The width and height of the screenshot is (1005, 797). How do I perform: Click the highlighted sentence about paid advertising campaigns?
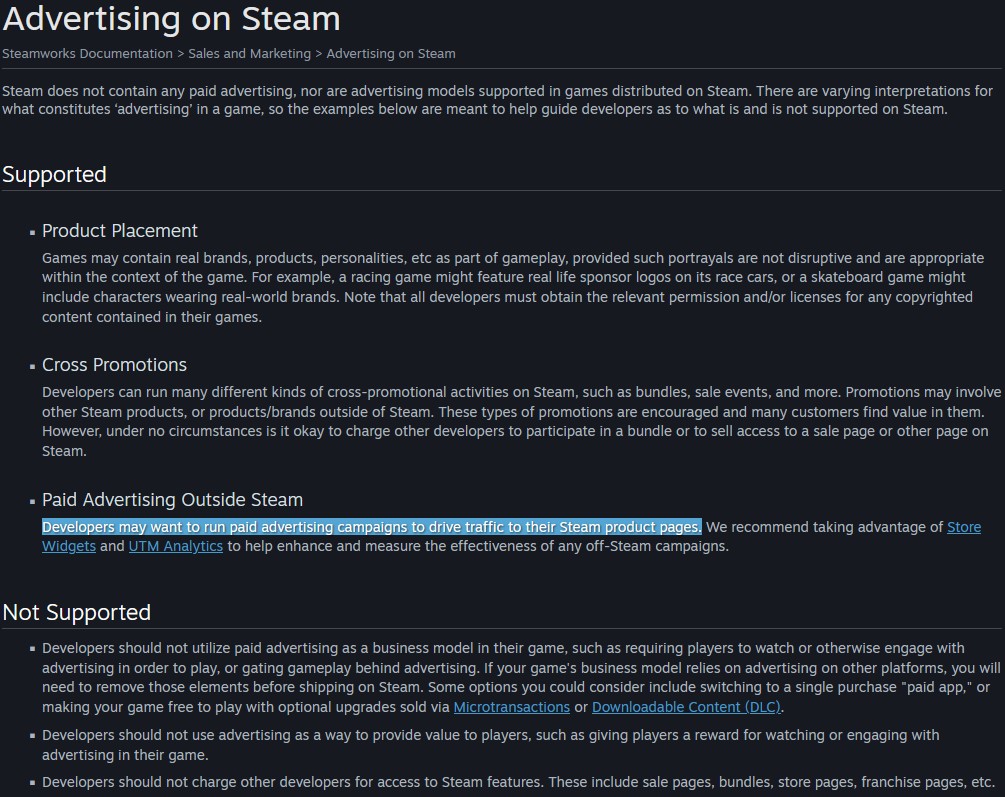(372, 527)
